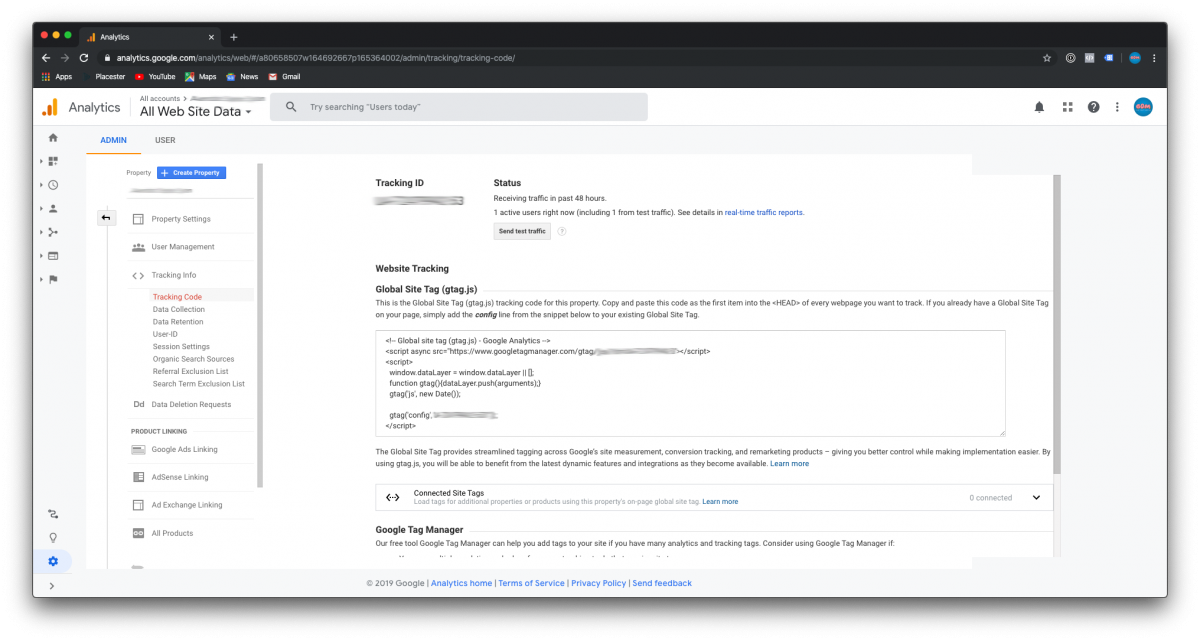Open the Home icon in Analytics sidebar

(53, 138)
